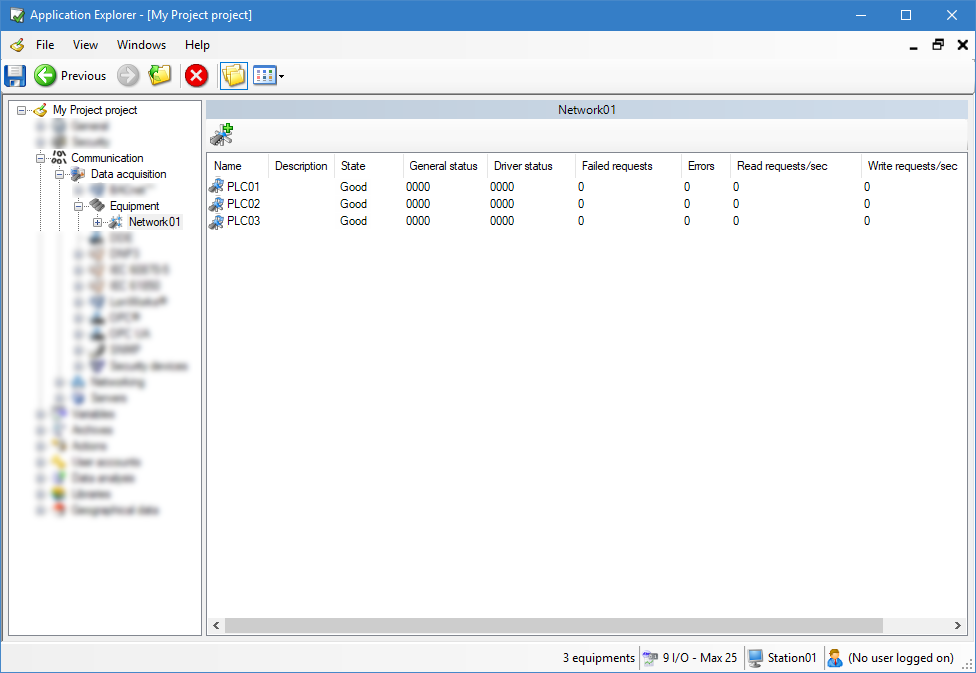
Task: Go back with the green Previous arrow
Action: (x=45, y=75)
